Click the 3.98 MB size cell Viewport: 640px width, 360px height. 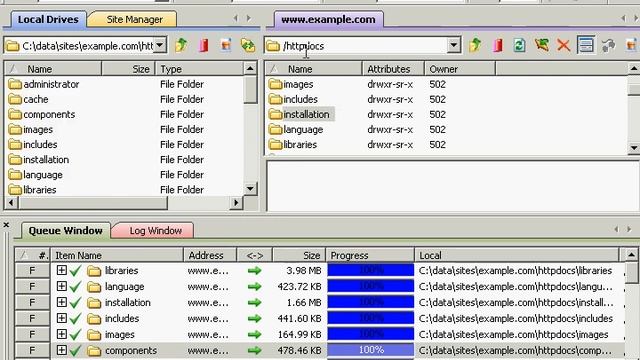[304, 270]
